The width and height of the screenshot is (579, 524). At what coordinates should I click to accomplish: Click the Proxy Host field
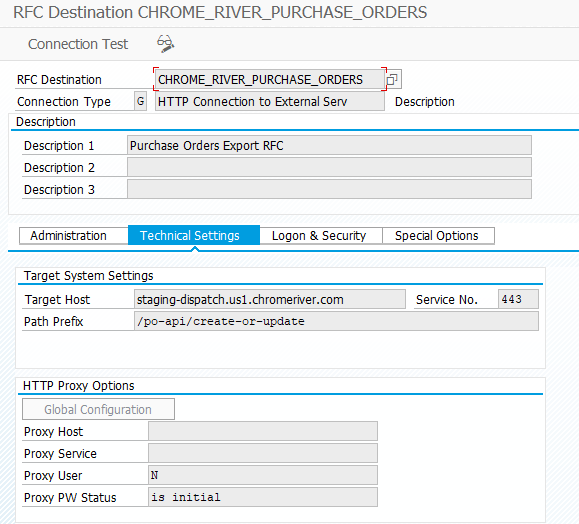pyautogui.click(x=263, y=431)
